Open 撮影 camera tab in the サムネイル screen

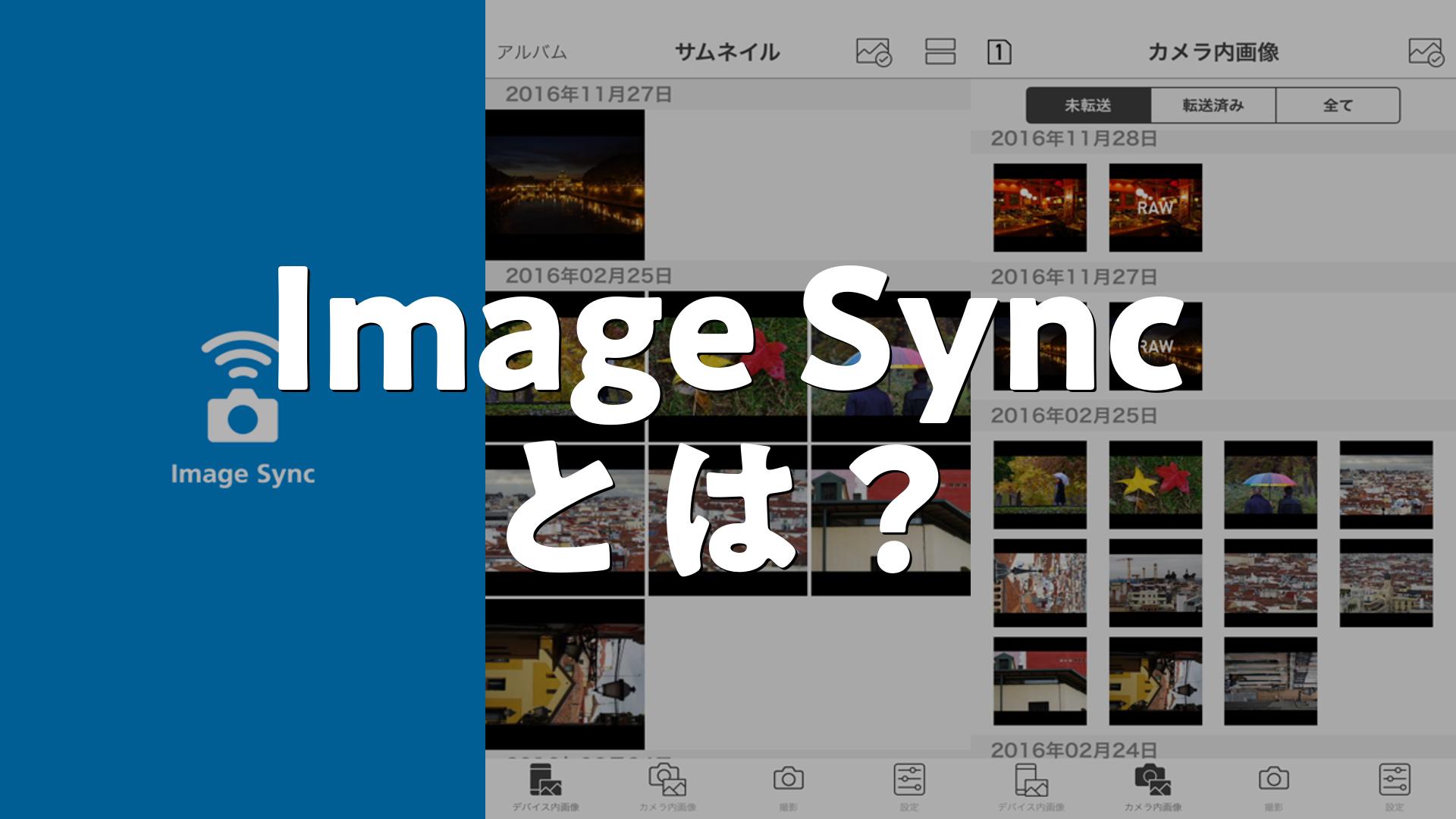pyautogui.click(x=789, y=787)
